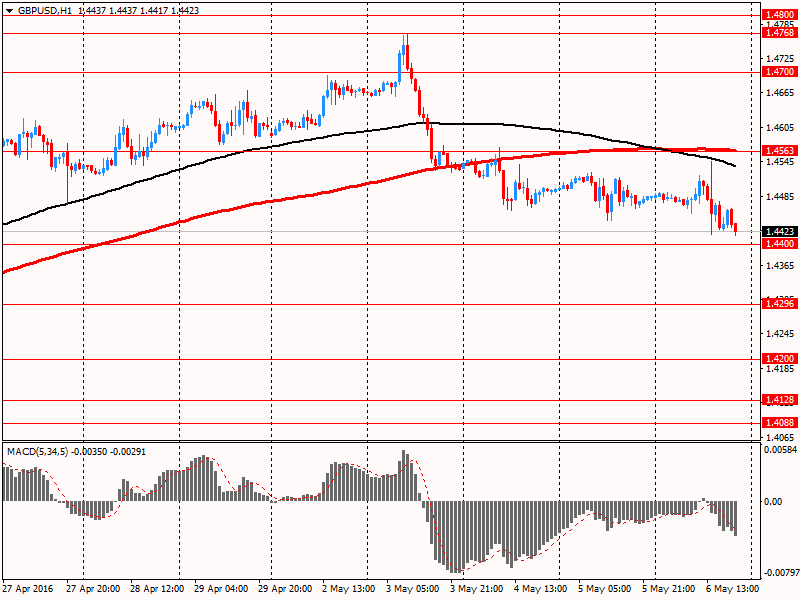
Task: Click the 6 May 13:00 time axis label
Action: [x=733, y=589]
